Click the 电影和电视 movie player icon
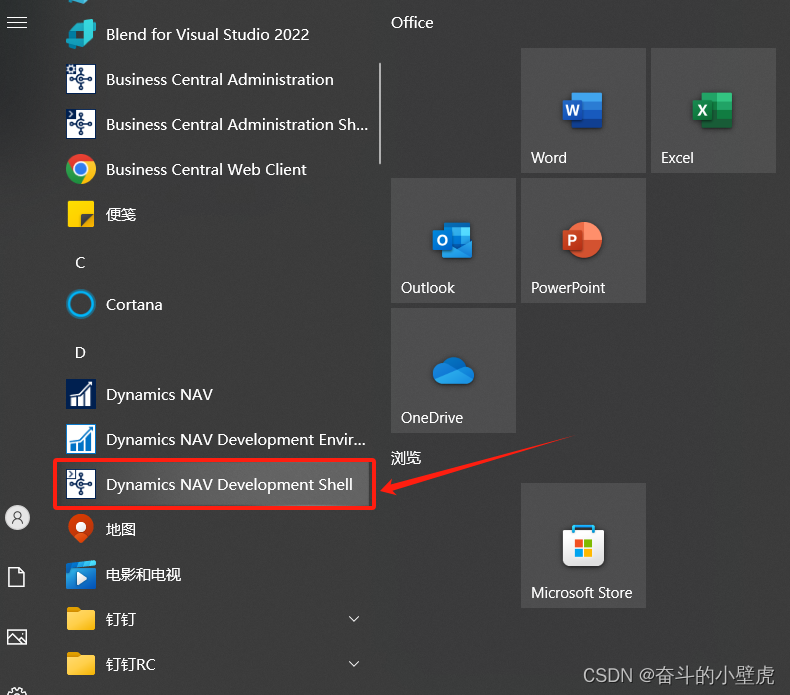Screen dimensions: 790x695 tap(81, 575)
